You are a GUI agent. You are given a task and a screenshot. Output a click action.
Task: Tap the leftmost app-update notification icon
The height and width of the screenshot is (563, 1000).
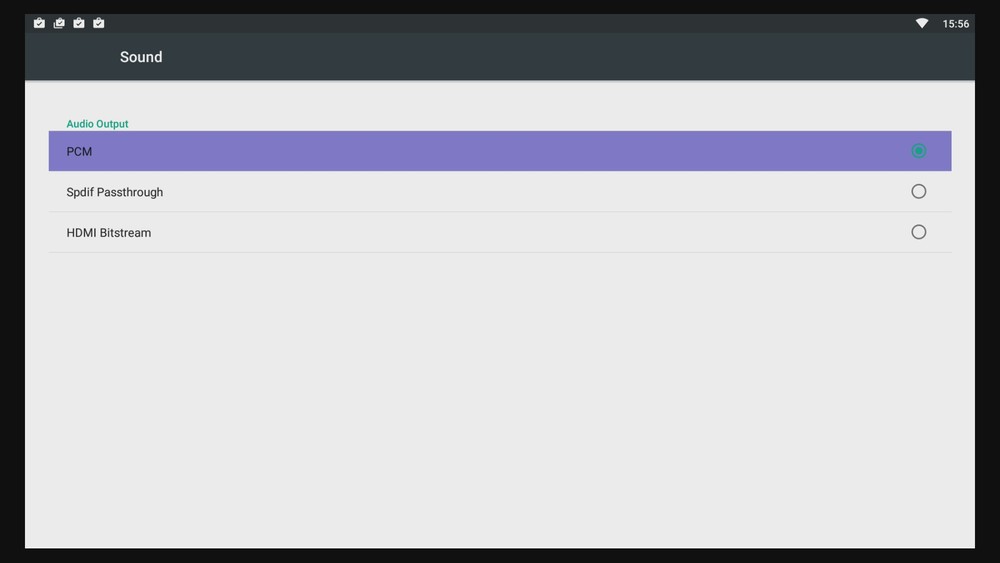[x=39, y=23]
